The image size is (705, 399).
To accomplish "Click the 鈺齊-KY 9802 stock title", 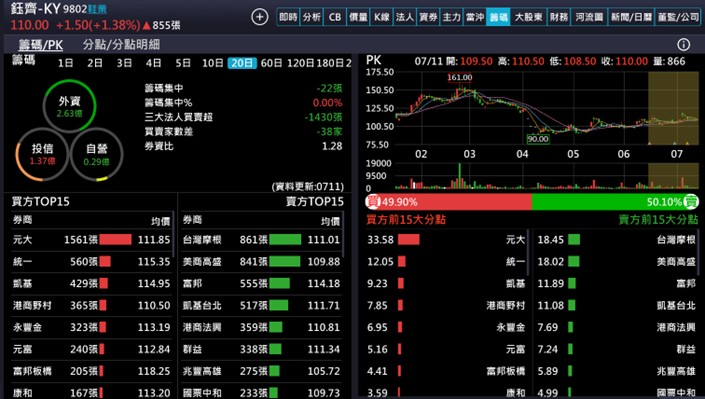I will [58, 9].
